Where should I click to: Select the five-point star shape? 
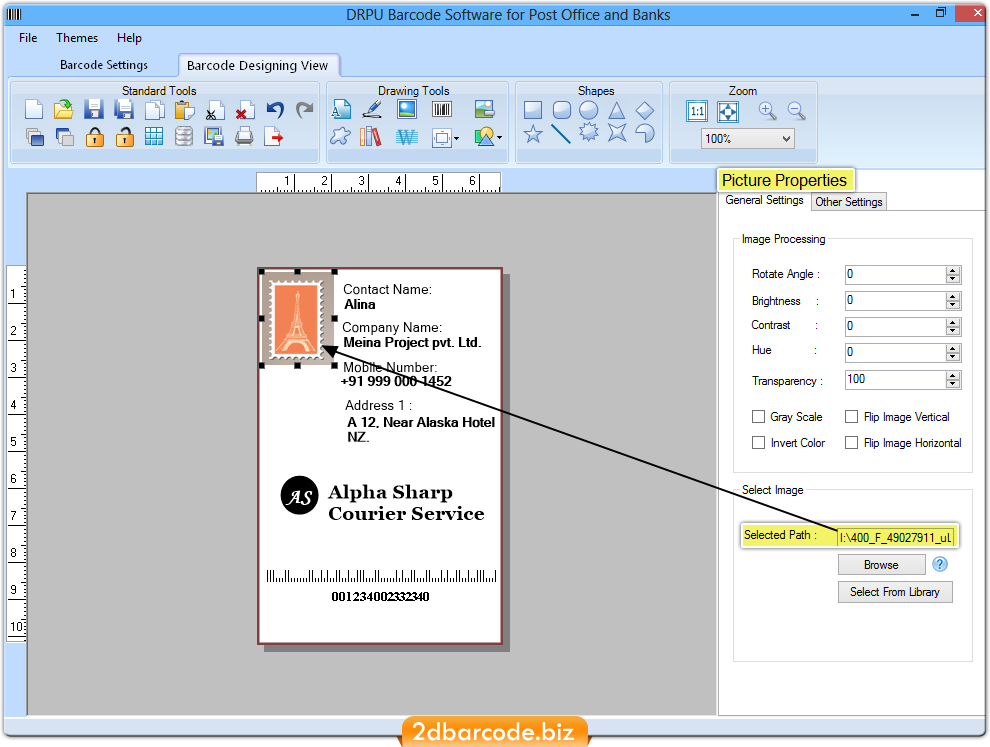[x=533, y=134]
